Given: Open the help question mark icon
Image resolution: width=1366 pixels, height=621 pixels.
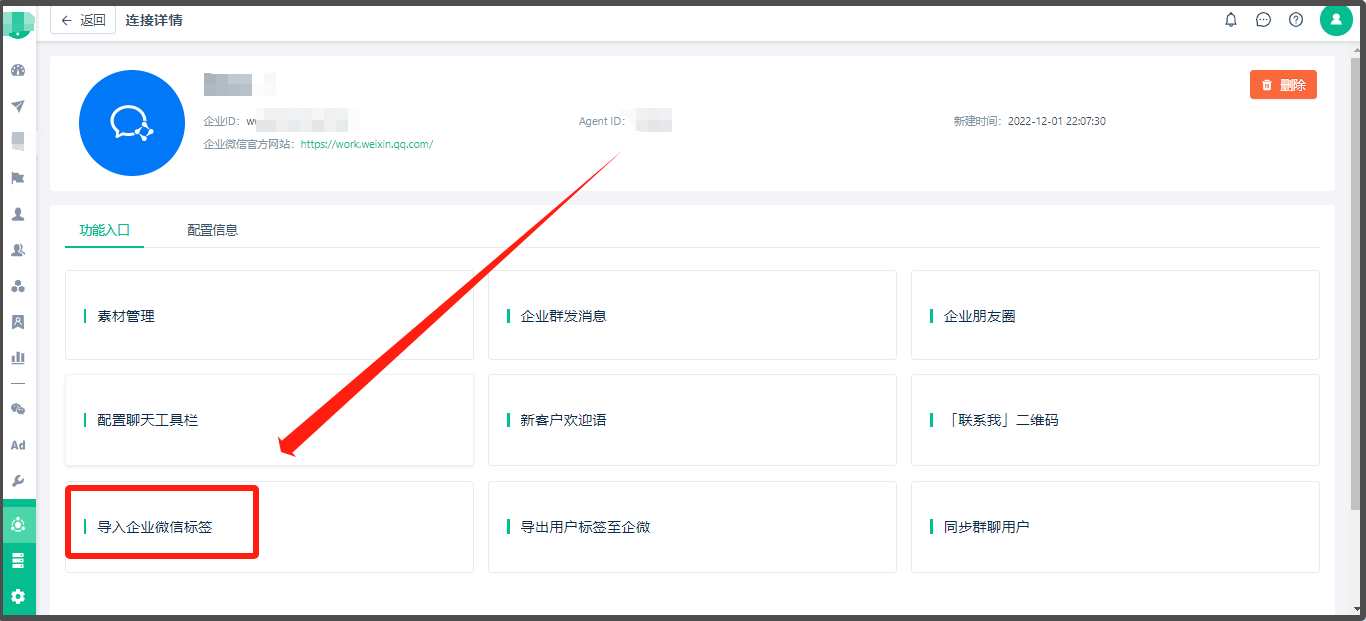Looking at the screenshot, I should (1296, 20).
